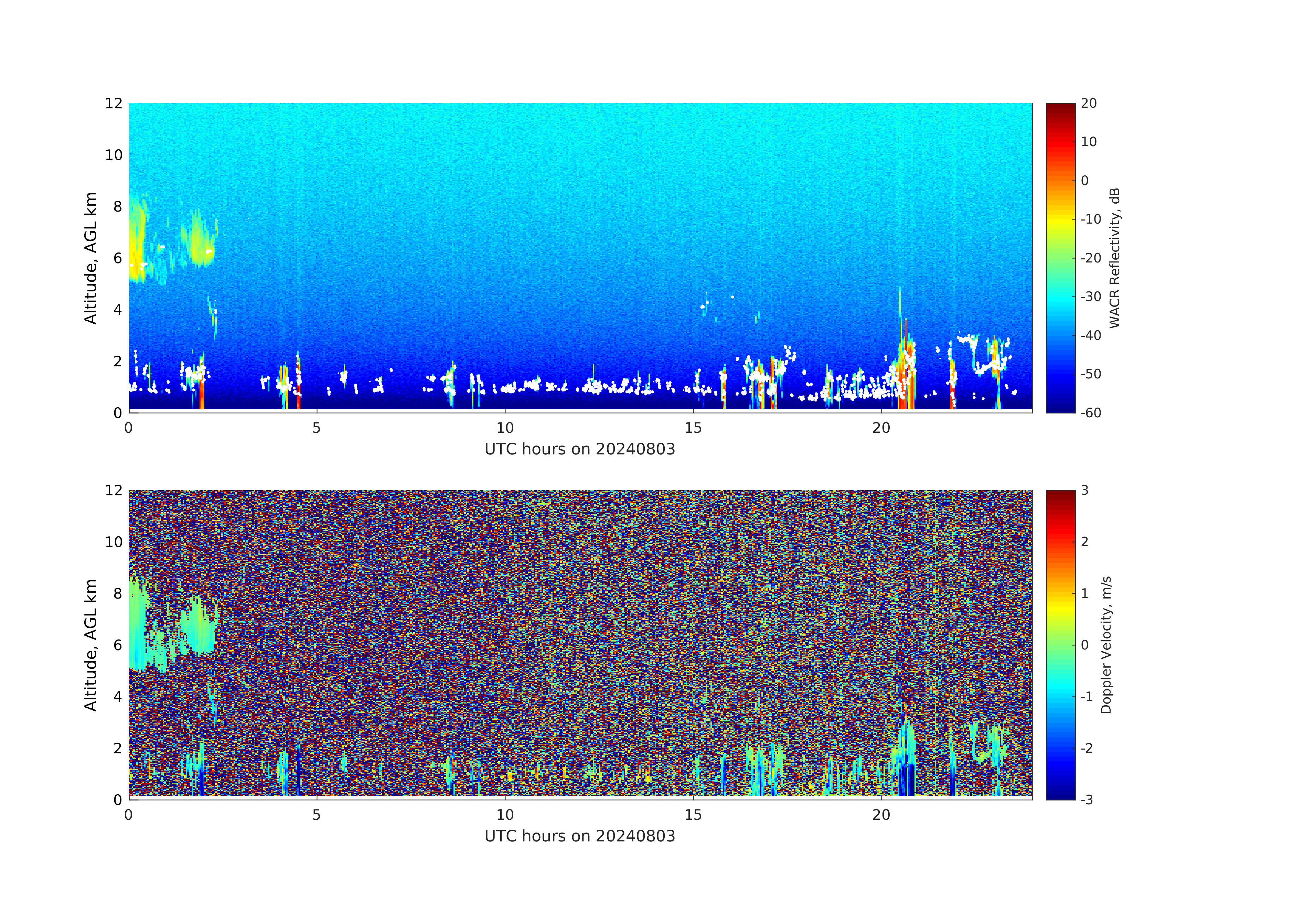Click the x-axis tick label 10 under the reflectivity plot

[x=504, y=428]
